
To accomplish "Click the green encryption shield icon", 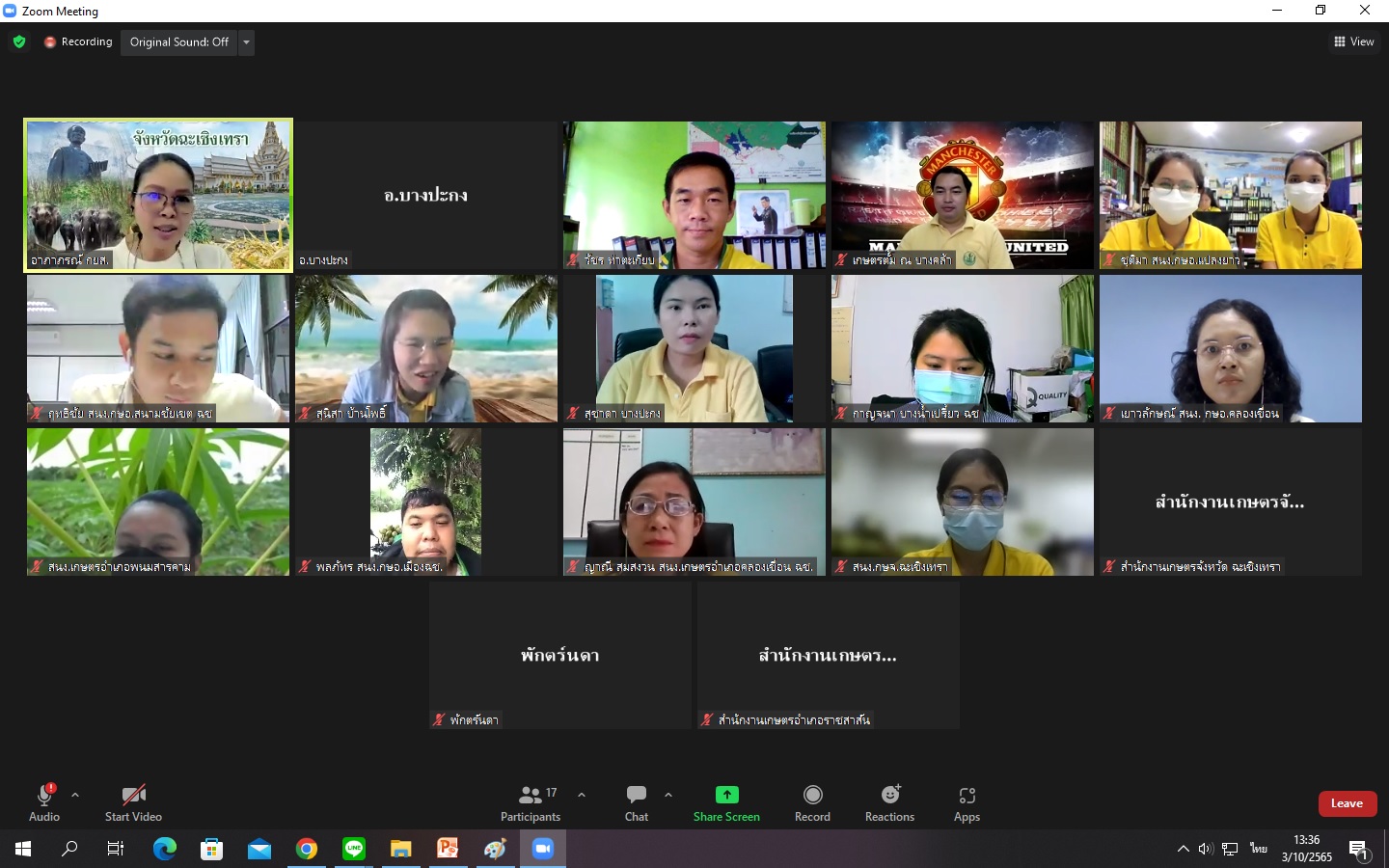I will tap(19, 41).
